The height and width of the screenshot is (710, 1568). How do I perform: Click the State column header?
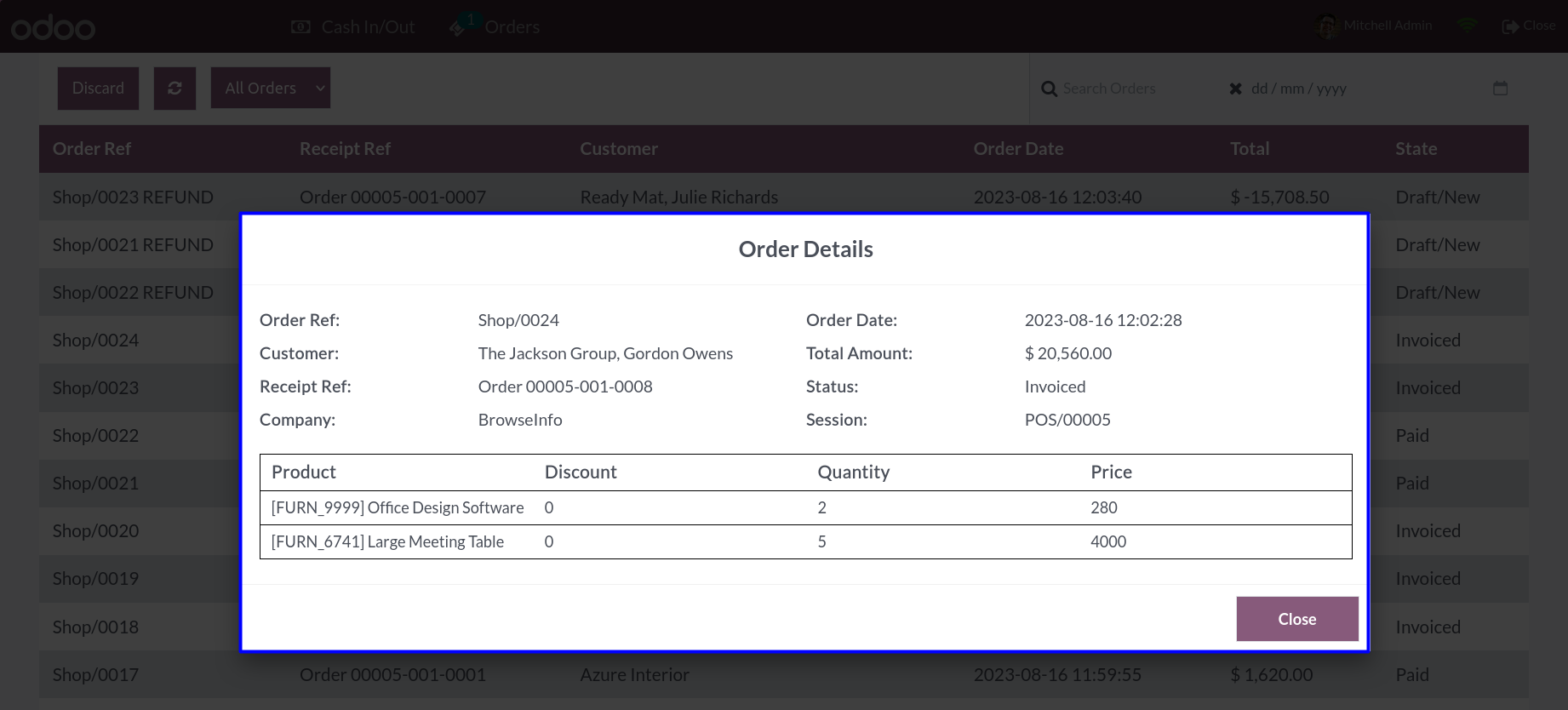(x=1416, y=148)
